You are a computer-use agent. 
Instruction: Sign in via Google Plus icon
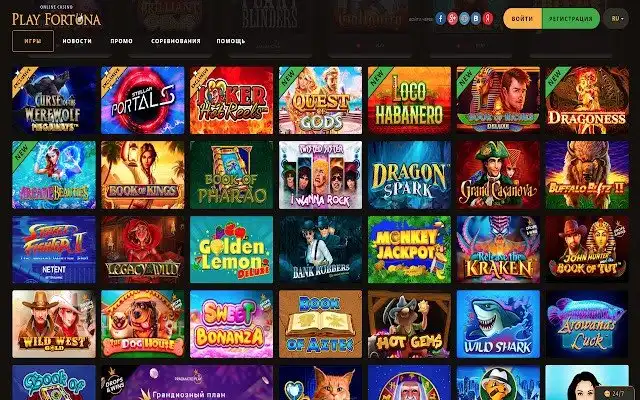(x=452, y=18)
